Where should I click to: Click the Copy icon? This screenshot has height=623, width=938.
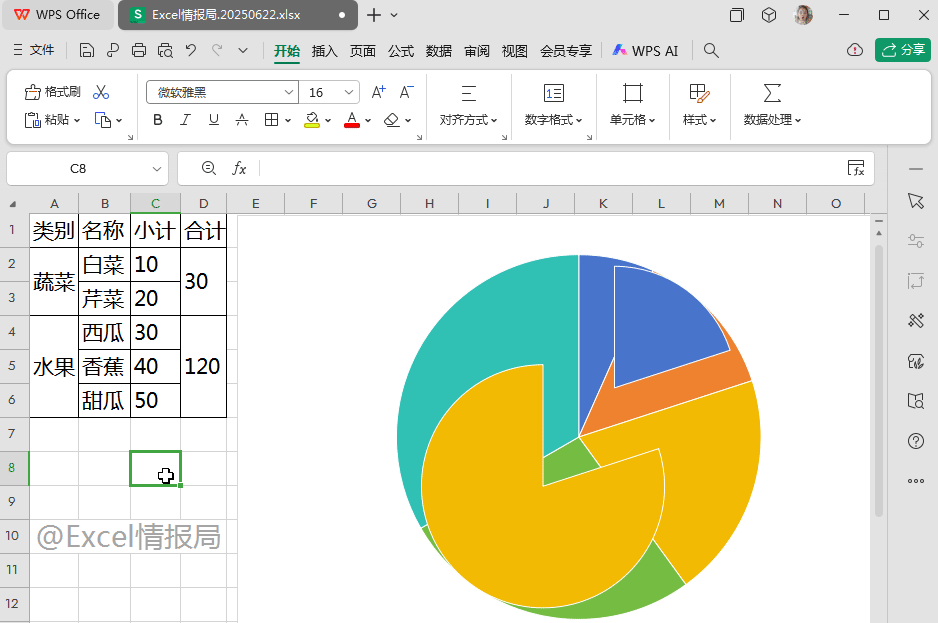click(x=103, y=120)
